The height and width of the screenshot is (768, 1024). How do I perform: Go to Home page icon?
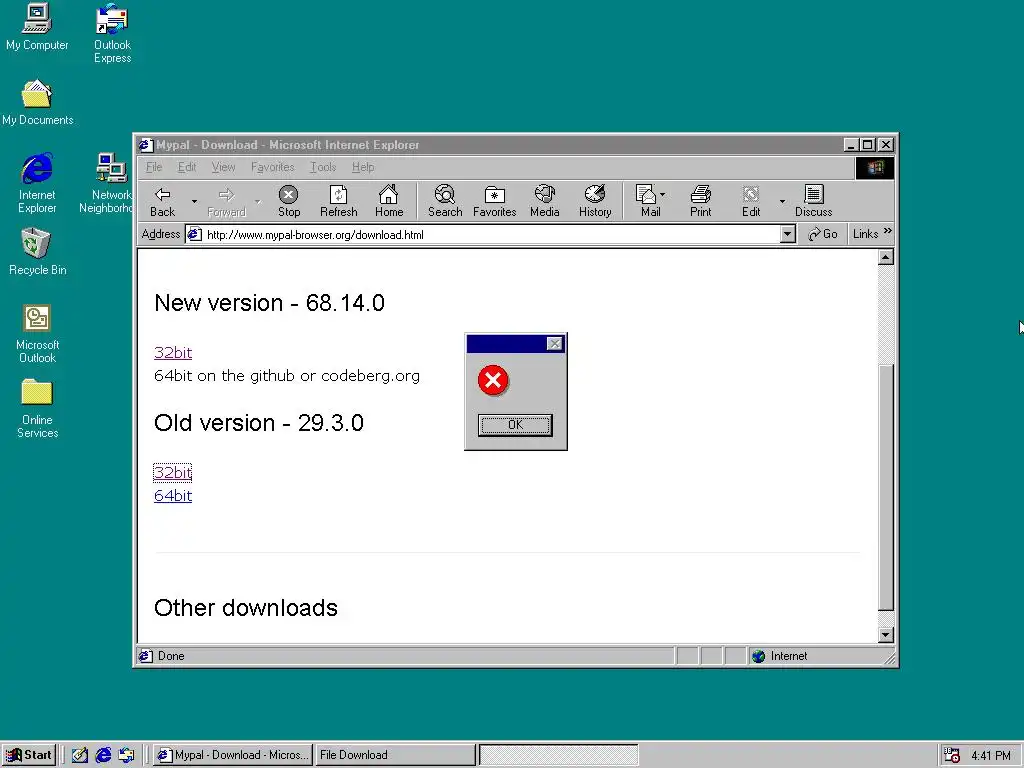(x=389, y=201)
